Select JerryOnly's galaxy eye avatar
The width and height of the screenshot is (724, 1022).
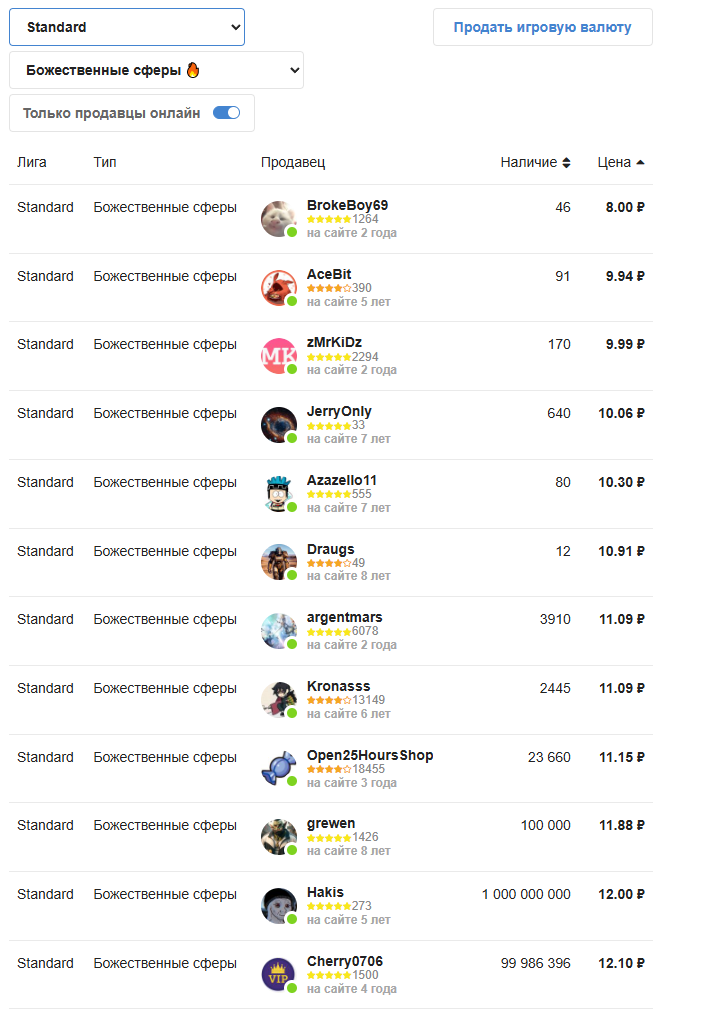[279, 425]
